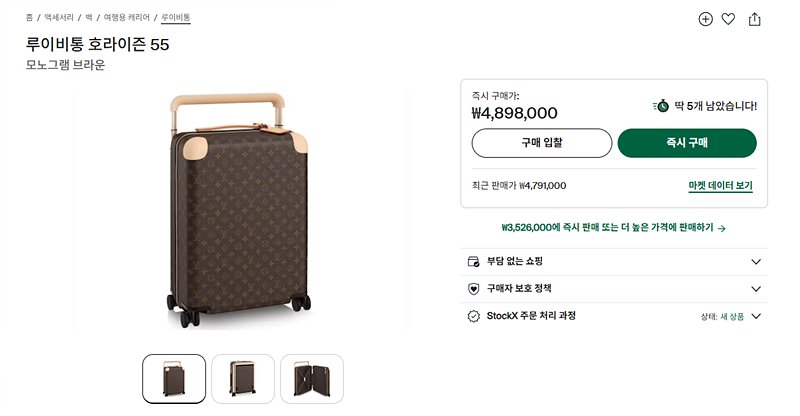The image size is (800, 416).
Task: Favorite the product with the heart icon
Action: tap(728, 19)
